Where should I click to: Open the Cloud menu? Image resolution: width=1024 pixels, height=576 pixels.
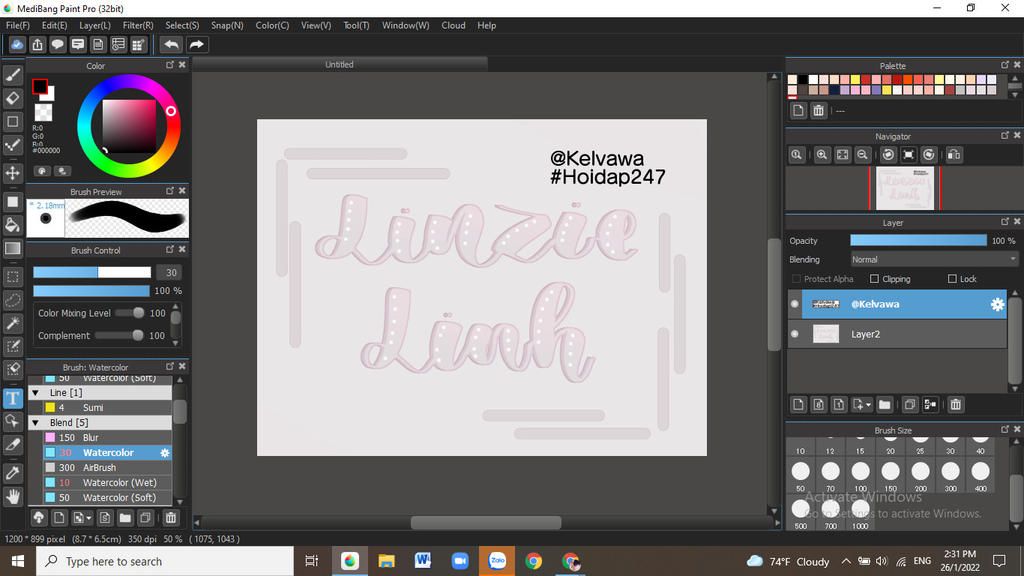pyautogui.click(x=453, y=25)
